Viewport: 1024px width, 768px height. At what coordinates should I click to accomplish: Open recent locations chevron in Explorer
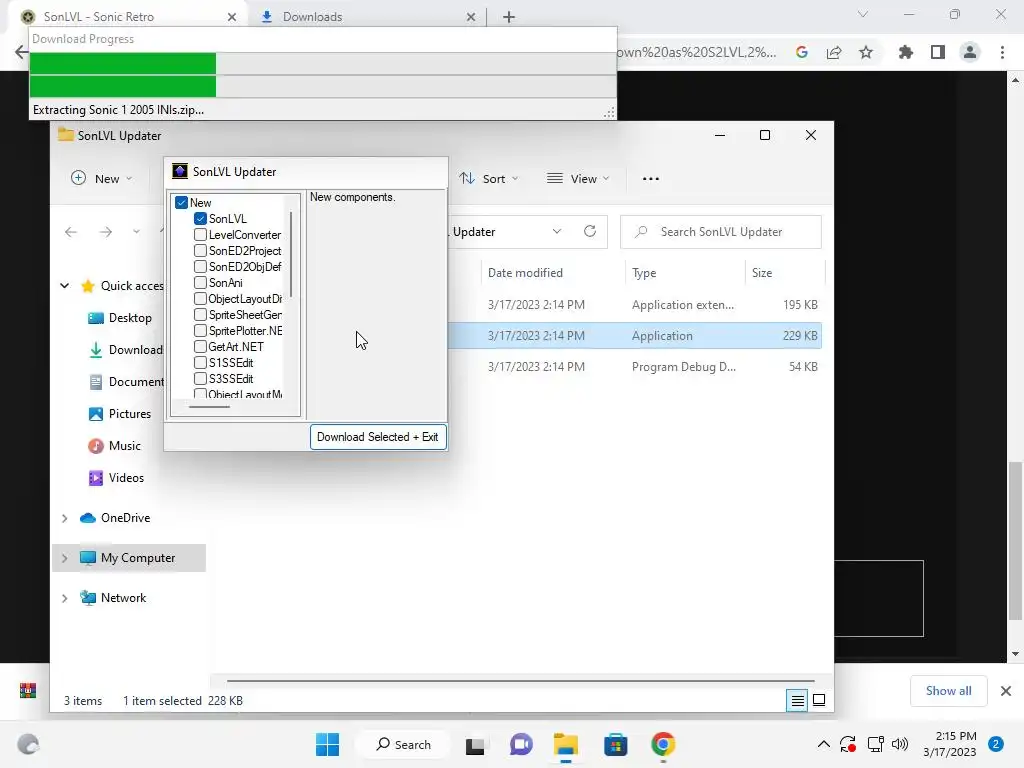pyautogui.click(x=136, y=232)
